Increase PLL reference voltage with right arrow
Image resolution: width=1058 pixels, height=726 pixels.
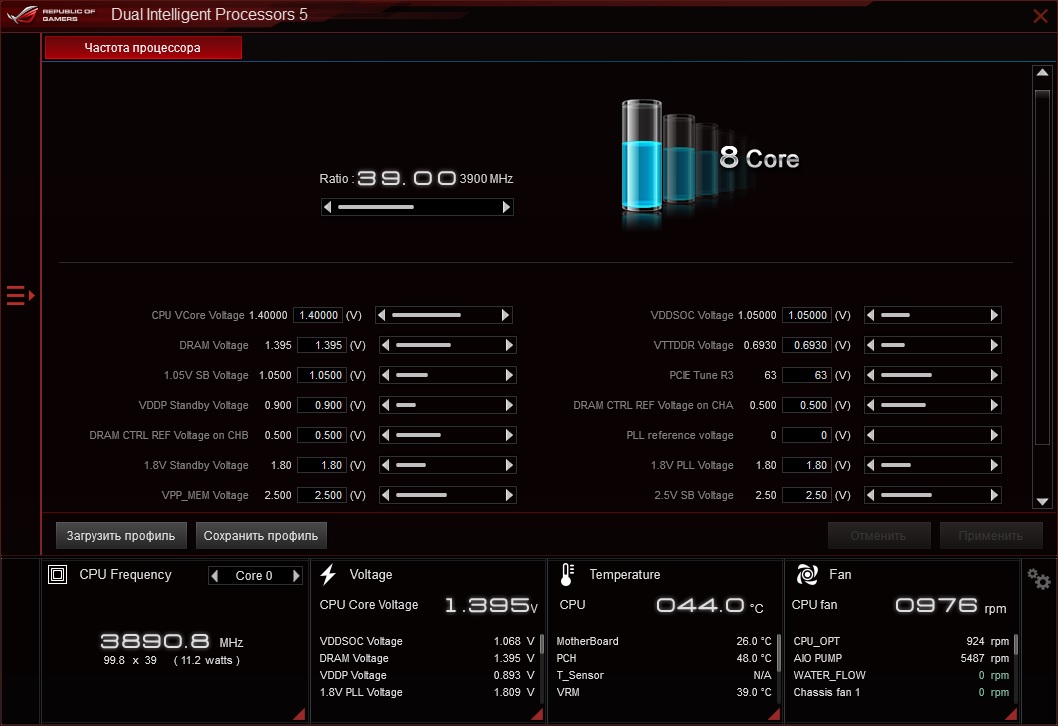994,435
